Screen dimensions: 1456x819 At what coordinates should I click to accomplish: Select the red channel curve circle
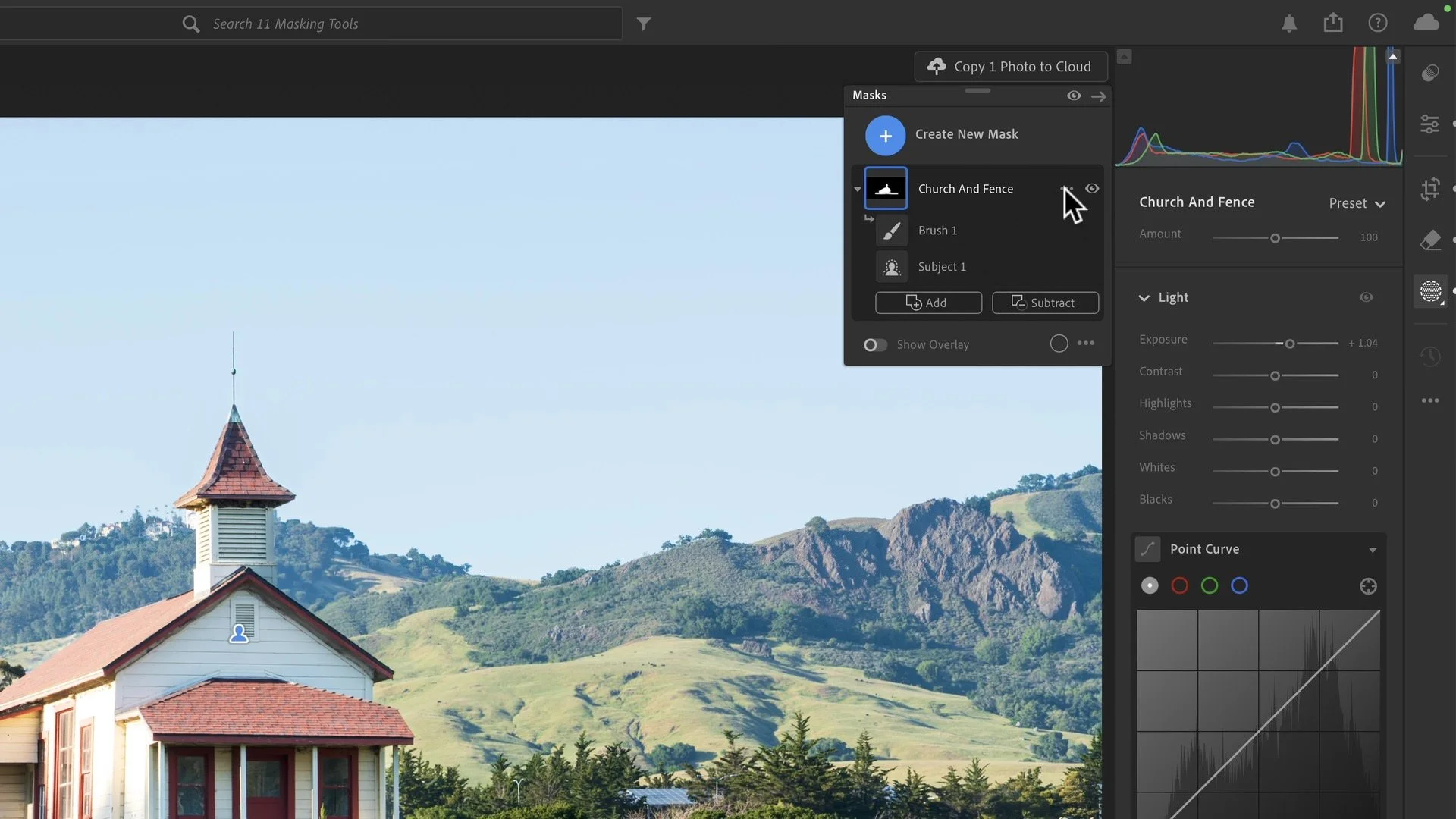click(1180, 586)
